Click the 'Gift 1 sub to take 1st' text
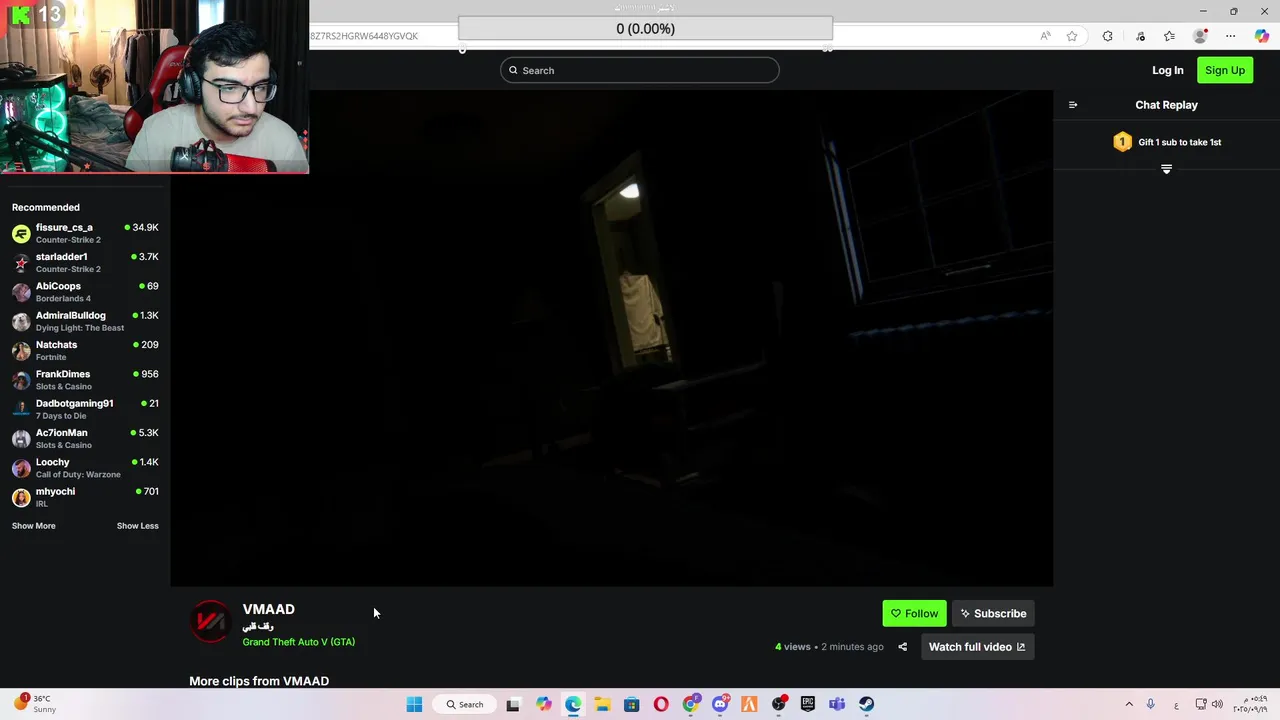This screenshot has width=1280, height=720. point(1179,142)
